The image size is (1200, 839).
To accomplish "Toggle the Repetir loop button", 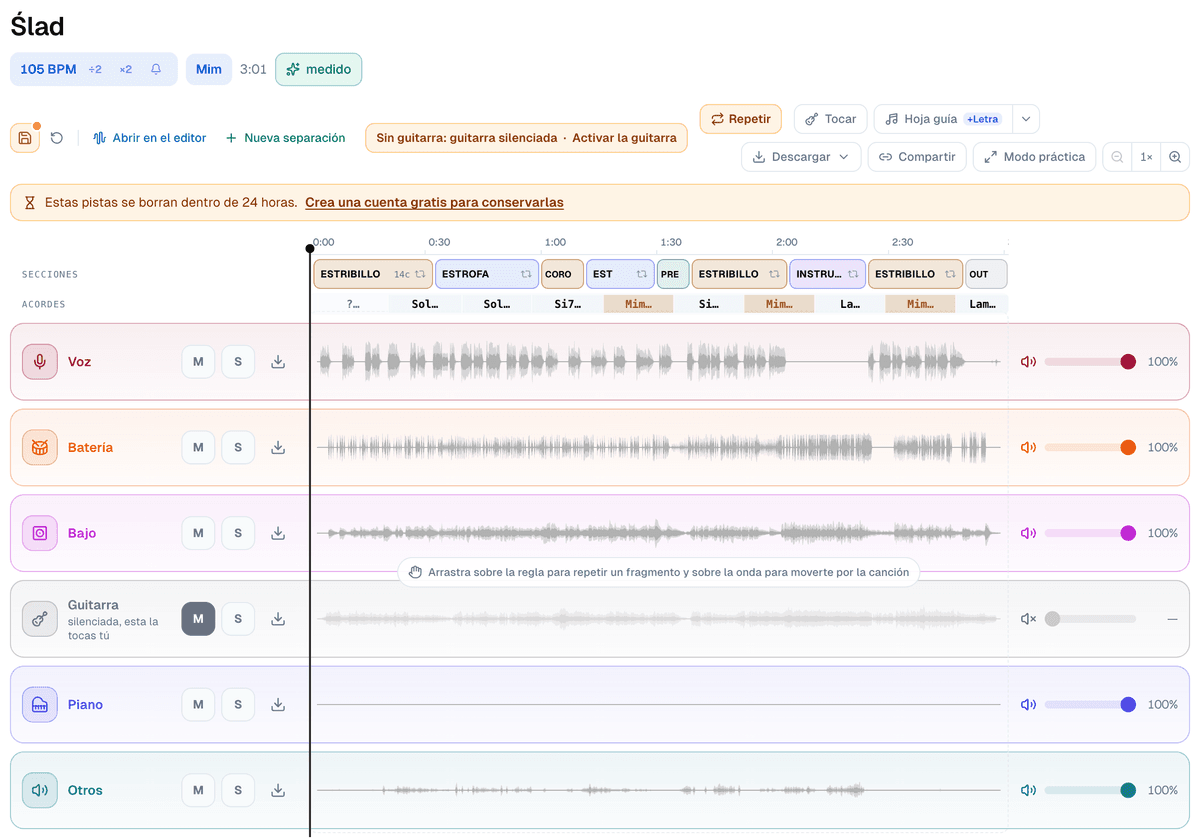I will (x=740, y=119).
